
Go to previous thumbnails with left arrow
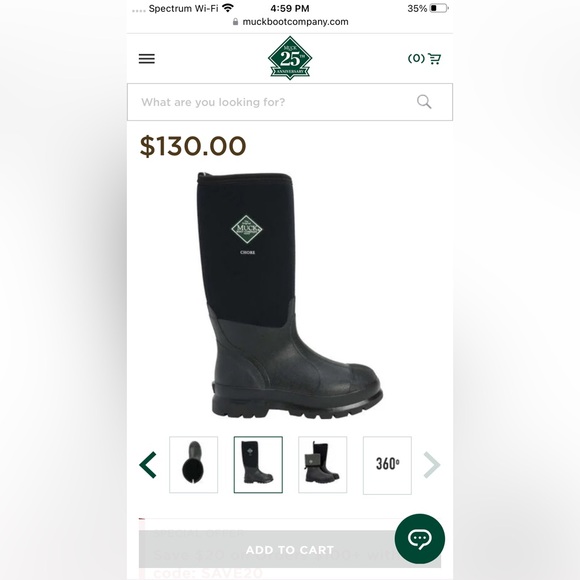click(x=148, y=465)
